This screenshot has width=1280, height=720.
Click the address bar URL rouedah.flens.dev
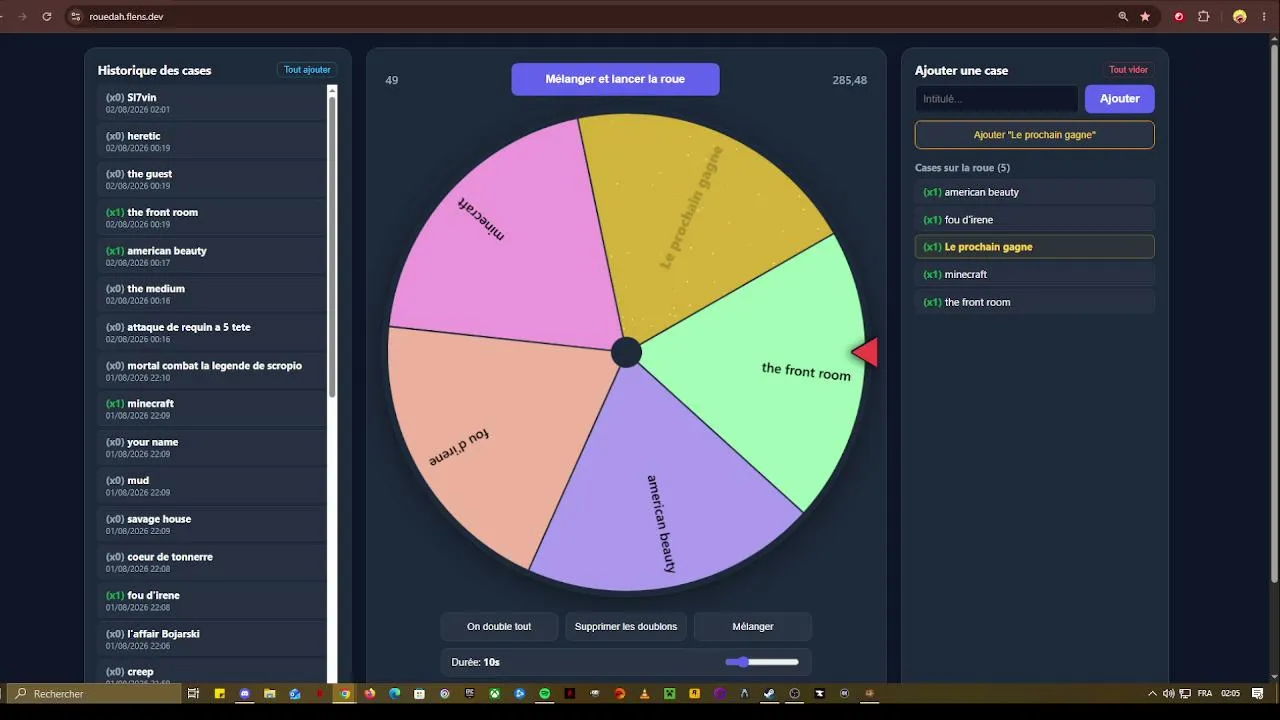(126, 17)
